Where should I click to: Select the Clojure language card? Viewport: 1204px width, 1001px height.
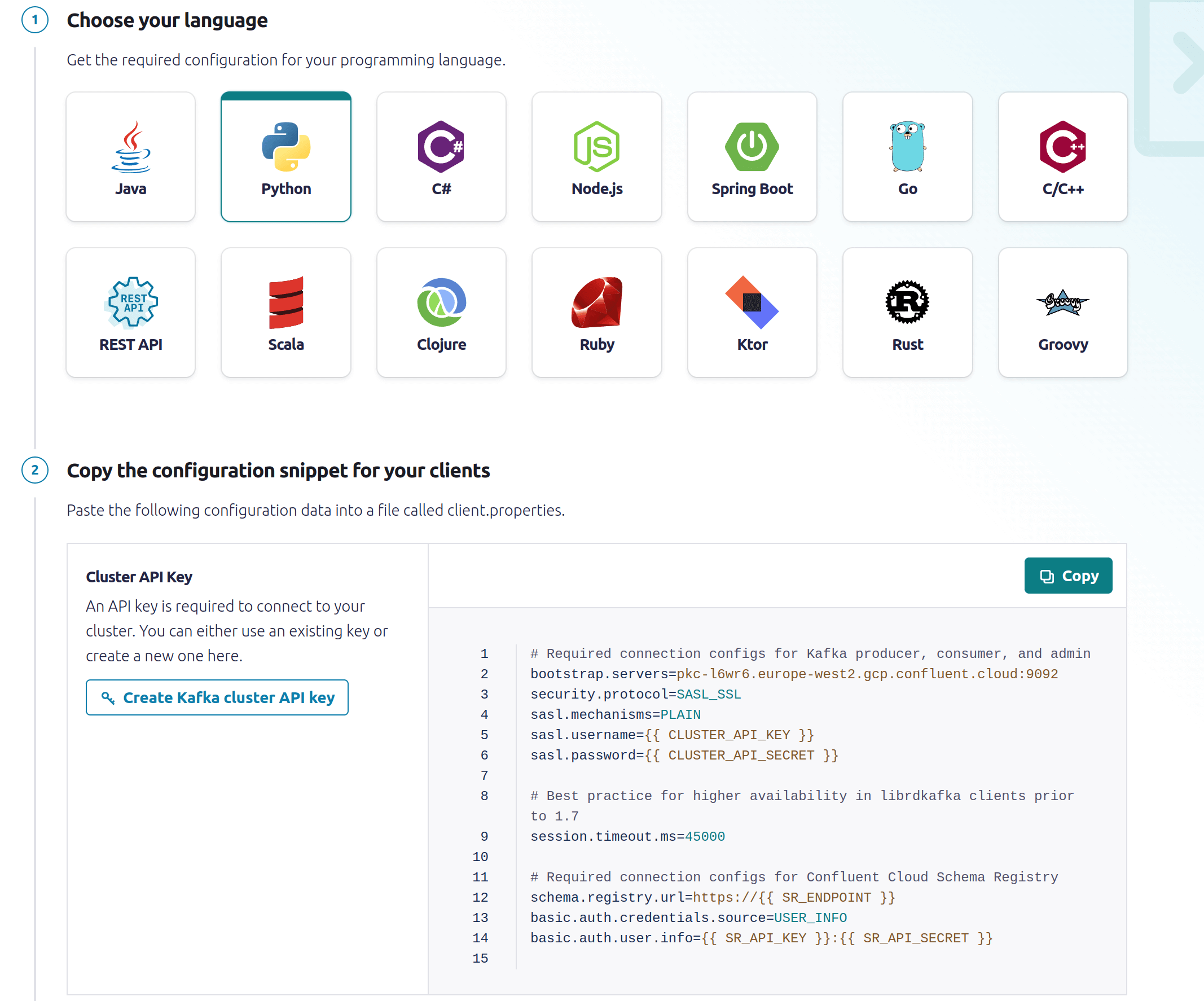[x=441, y=313]
